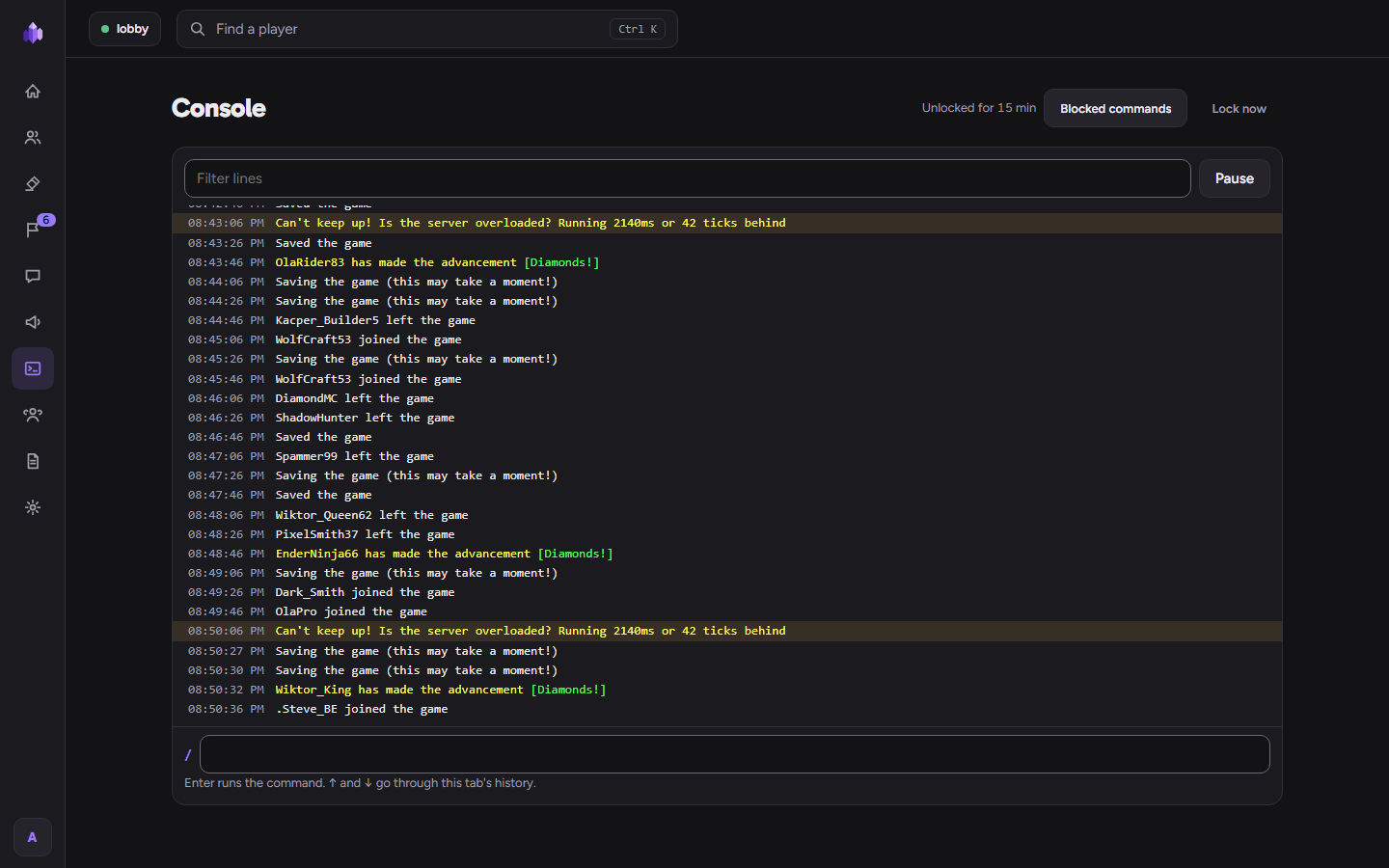Screen dimensions: 1389x868
Task: Select the Dark_Smith joined the game line
Action: point(727,592)
